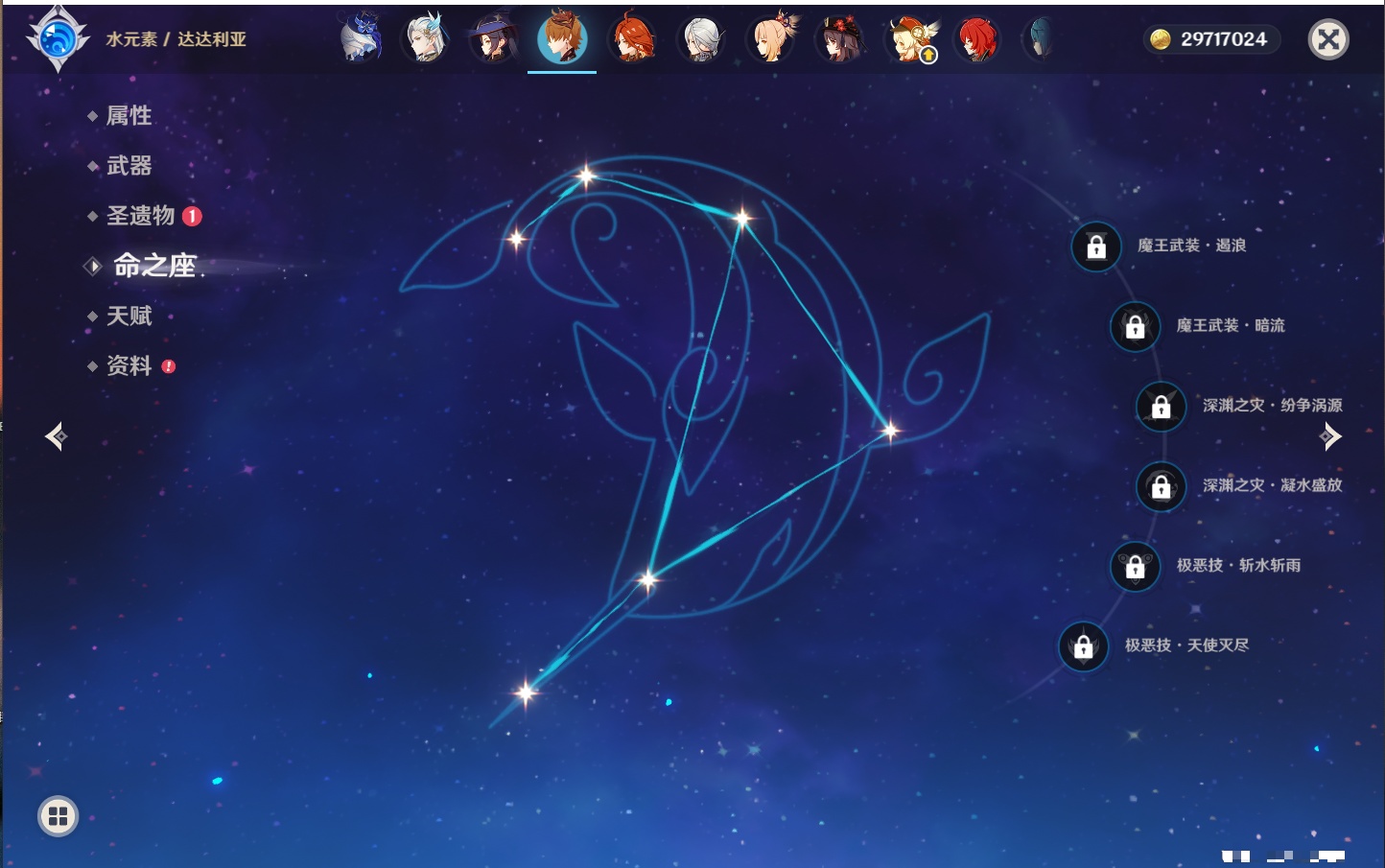Viewport: 1385px width, 868px height.
Task: Click the Mora coin balance 29717024
Action: (1211, 39)
